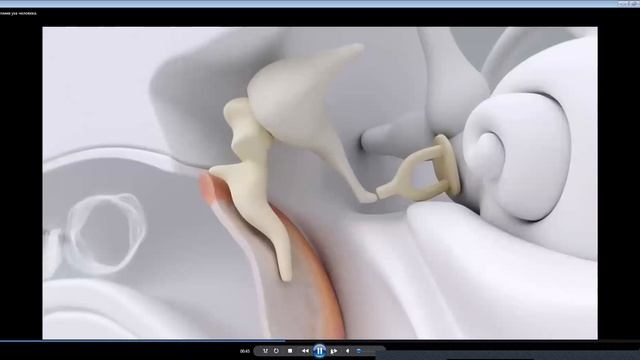Stop video playback
Screen dimensions: 640x360
tap(290, 351)
